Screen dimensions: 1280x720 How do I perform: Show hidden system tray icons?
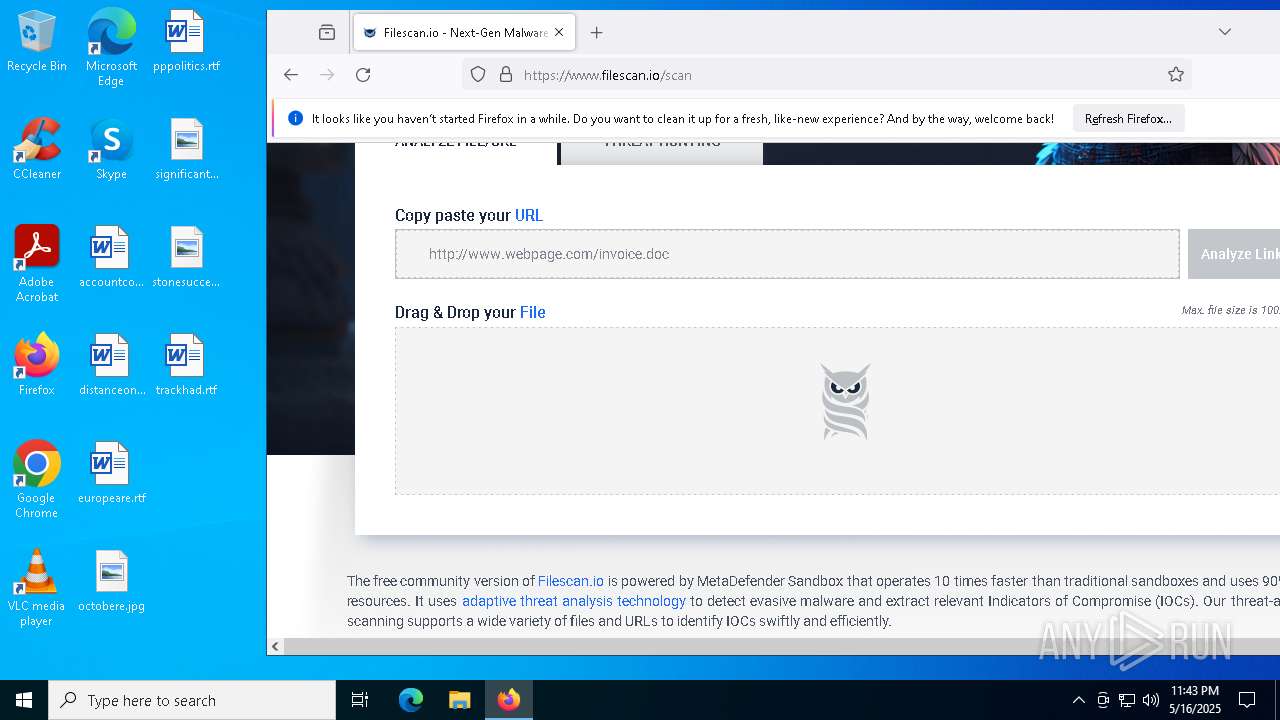pos(1078,700)
